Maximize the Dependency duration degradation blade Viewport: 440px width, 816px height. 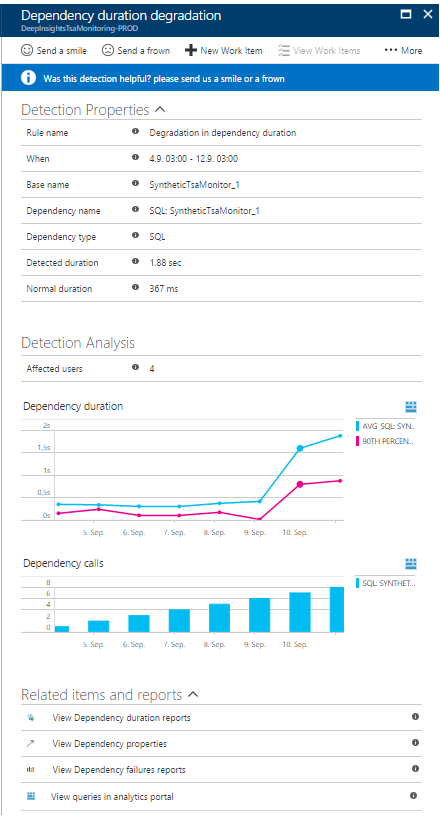tap(406, 15)
